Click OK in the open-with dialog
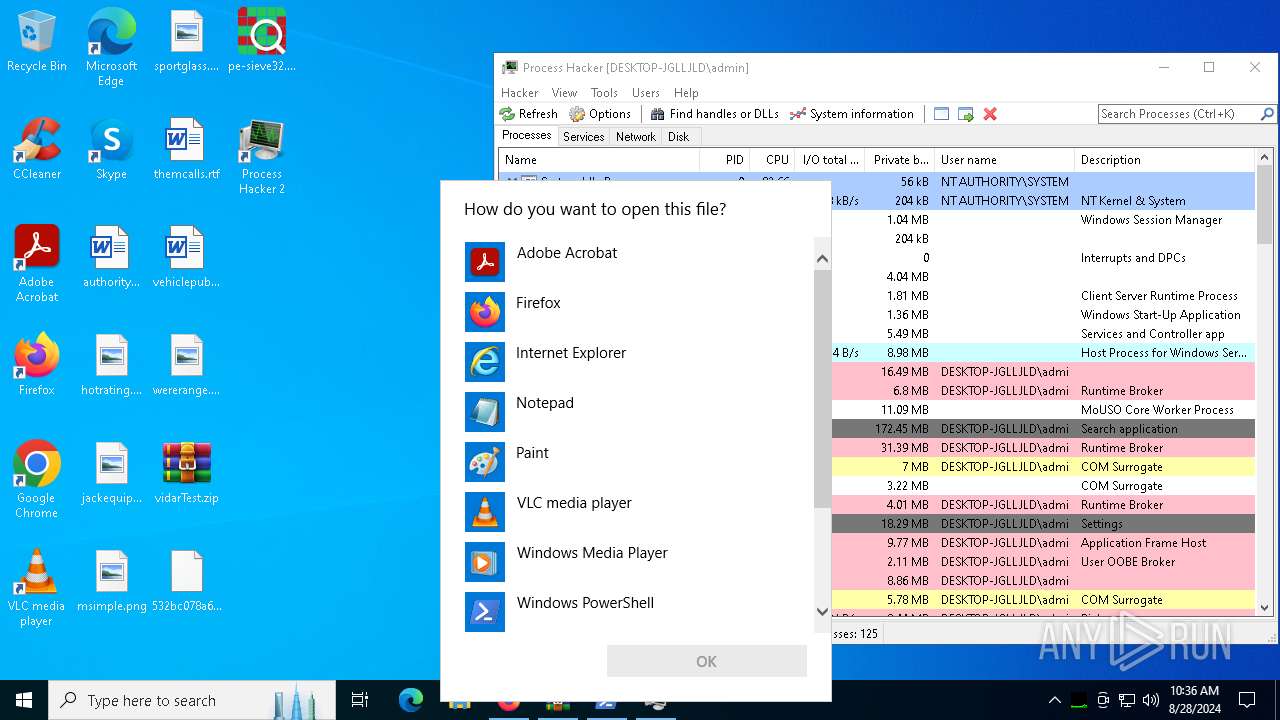The image size is (1280, 720). (706, 661)
